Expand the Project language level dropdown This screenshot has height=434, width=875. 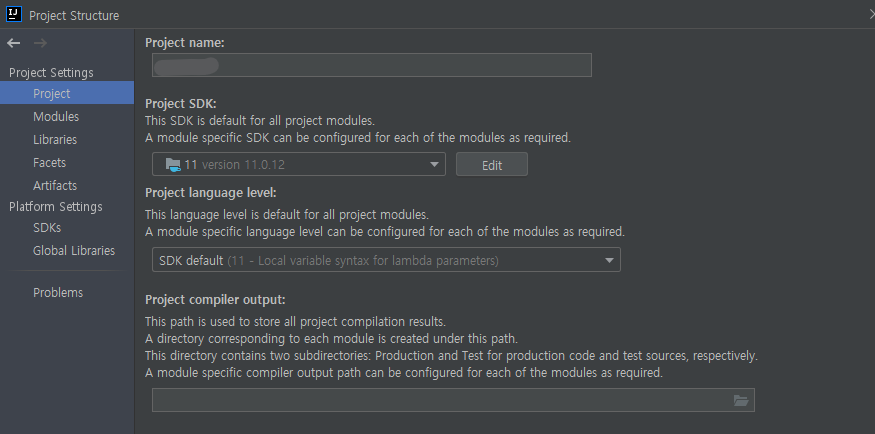pos(609,261)
